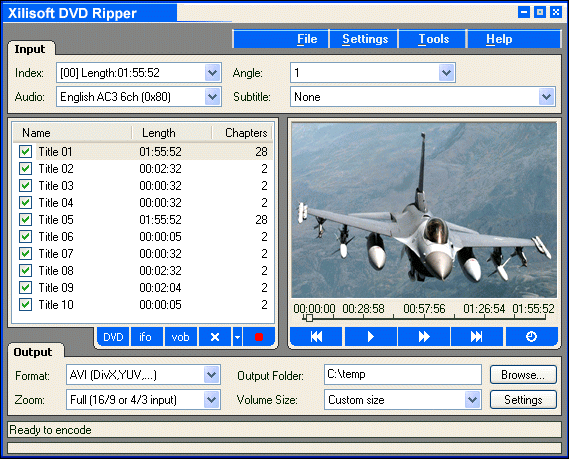569x459 pixels.
Task: Expand the Subtitle dropdown
Action: [x=547, y=97]
